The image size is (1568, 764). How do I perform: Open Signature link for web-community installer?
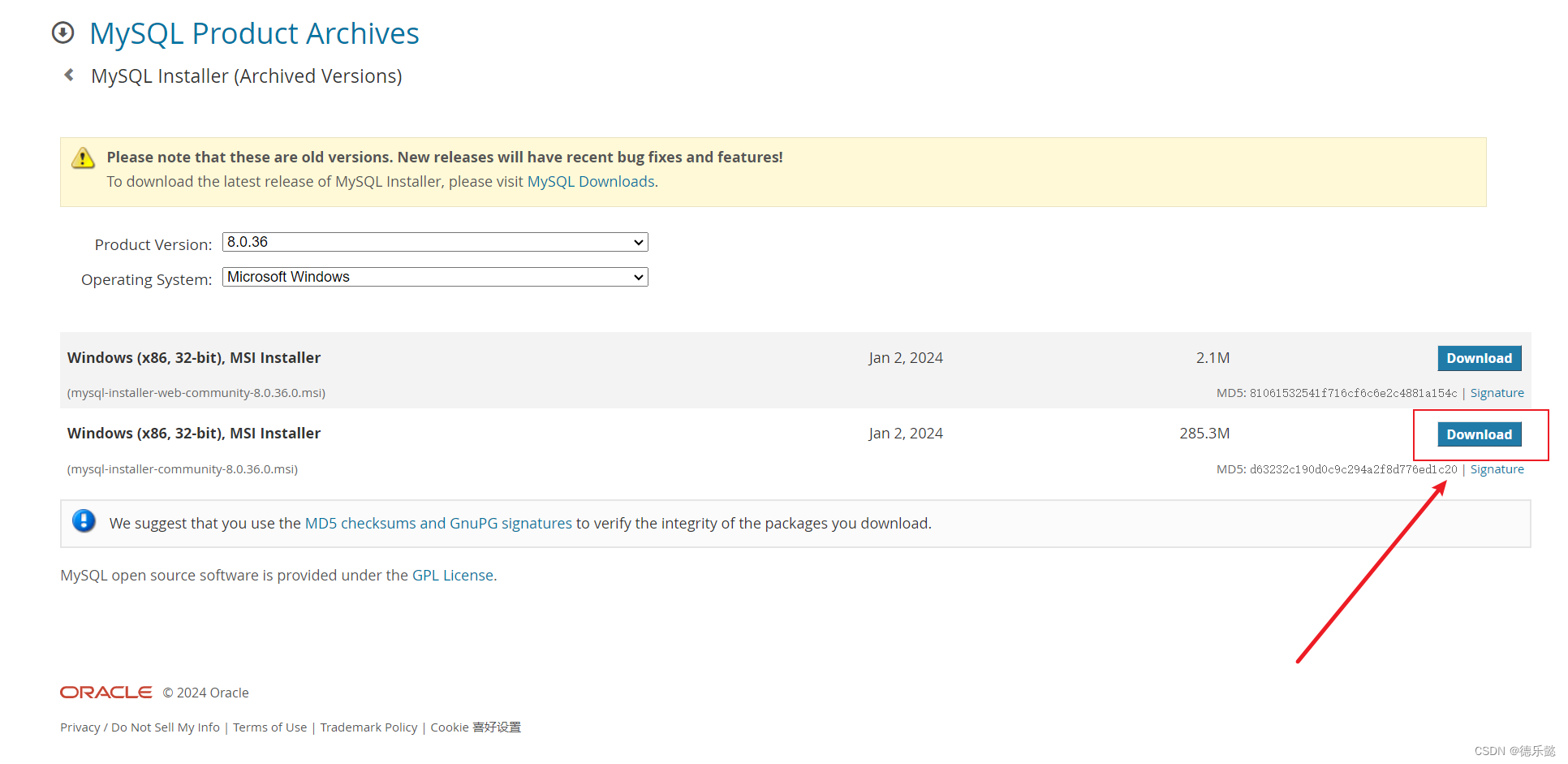pos(1497,393)
